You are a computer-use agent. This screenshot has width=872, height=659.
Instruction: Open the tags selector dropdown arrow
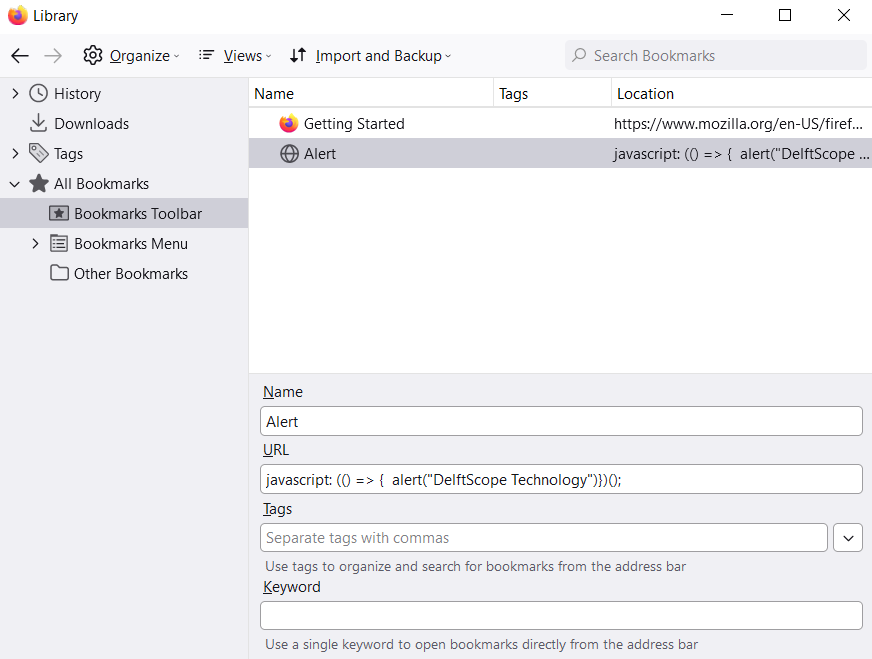pyautogui.click(x=848, y=538)
